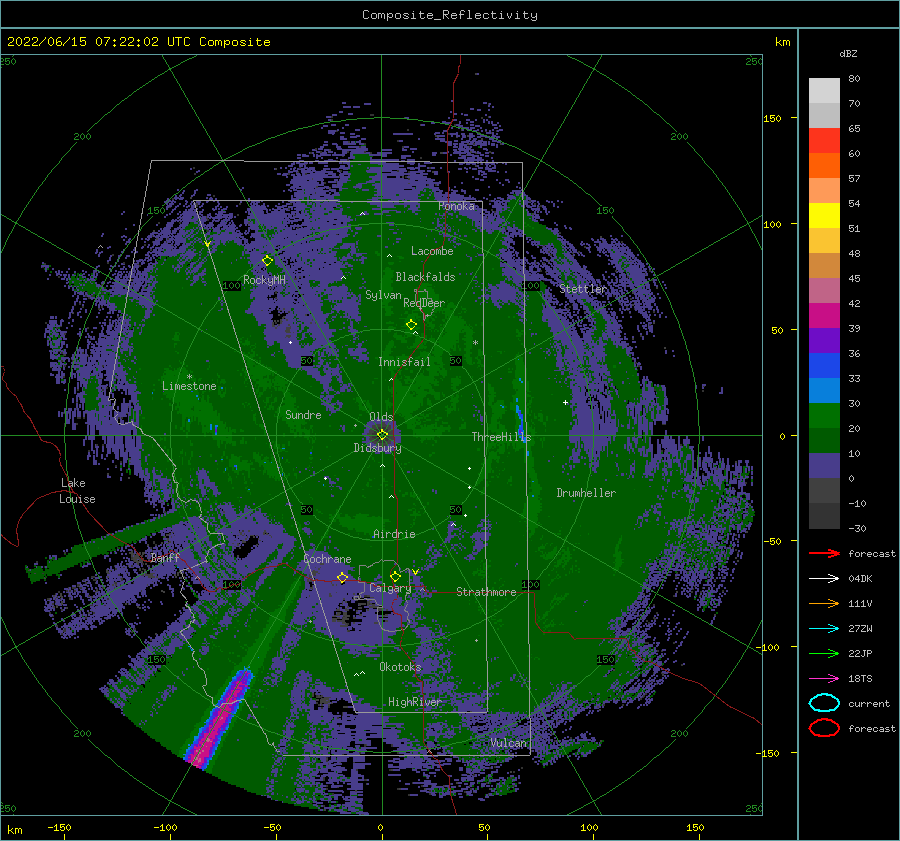
Task: Click the strong magenta echo streak southwest
Action: click(221, 718)
